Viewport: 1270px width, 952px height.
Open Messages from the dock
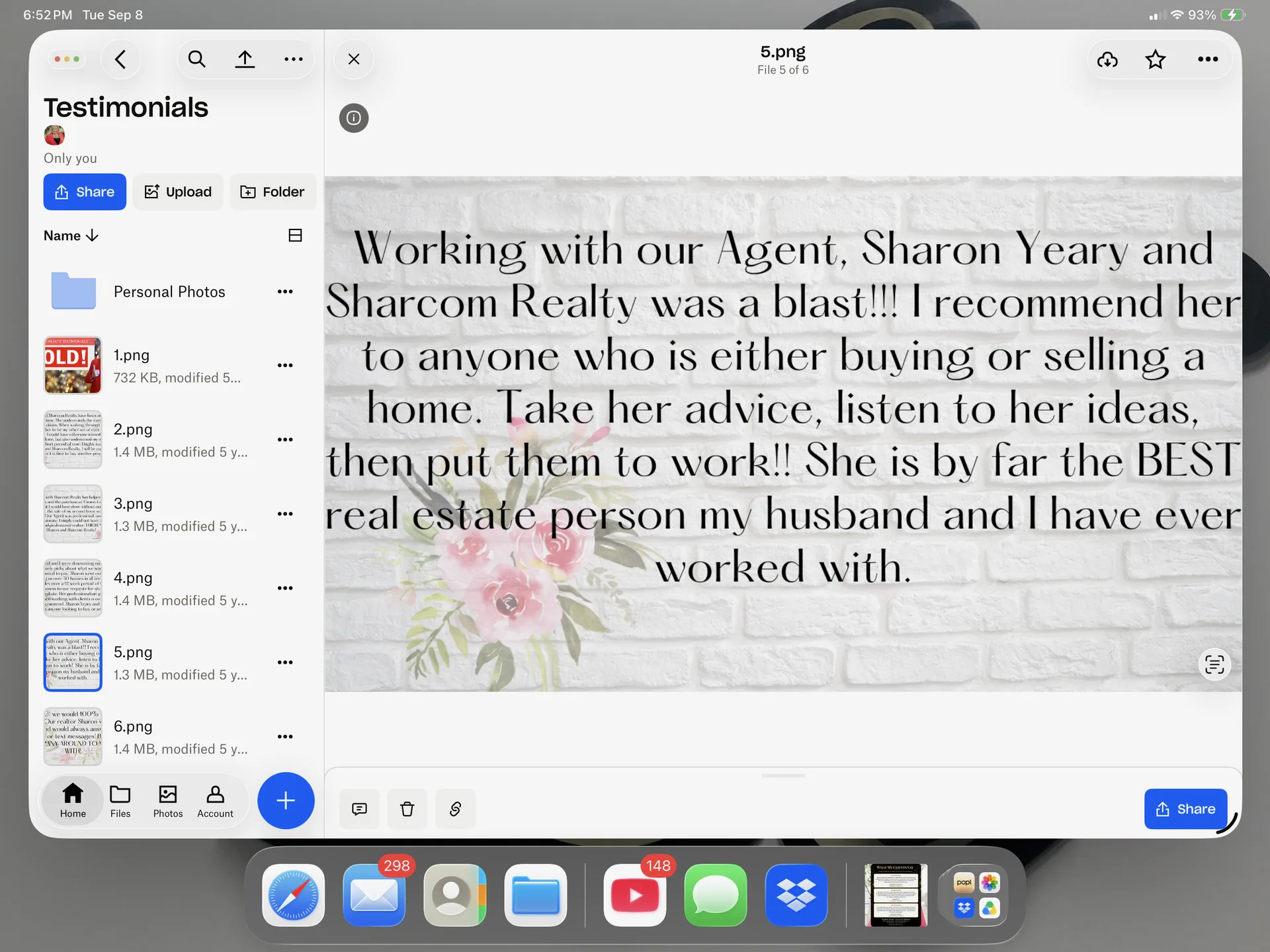click(x=716, y=895)
